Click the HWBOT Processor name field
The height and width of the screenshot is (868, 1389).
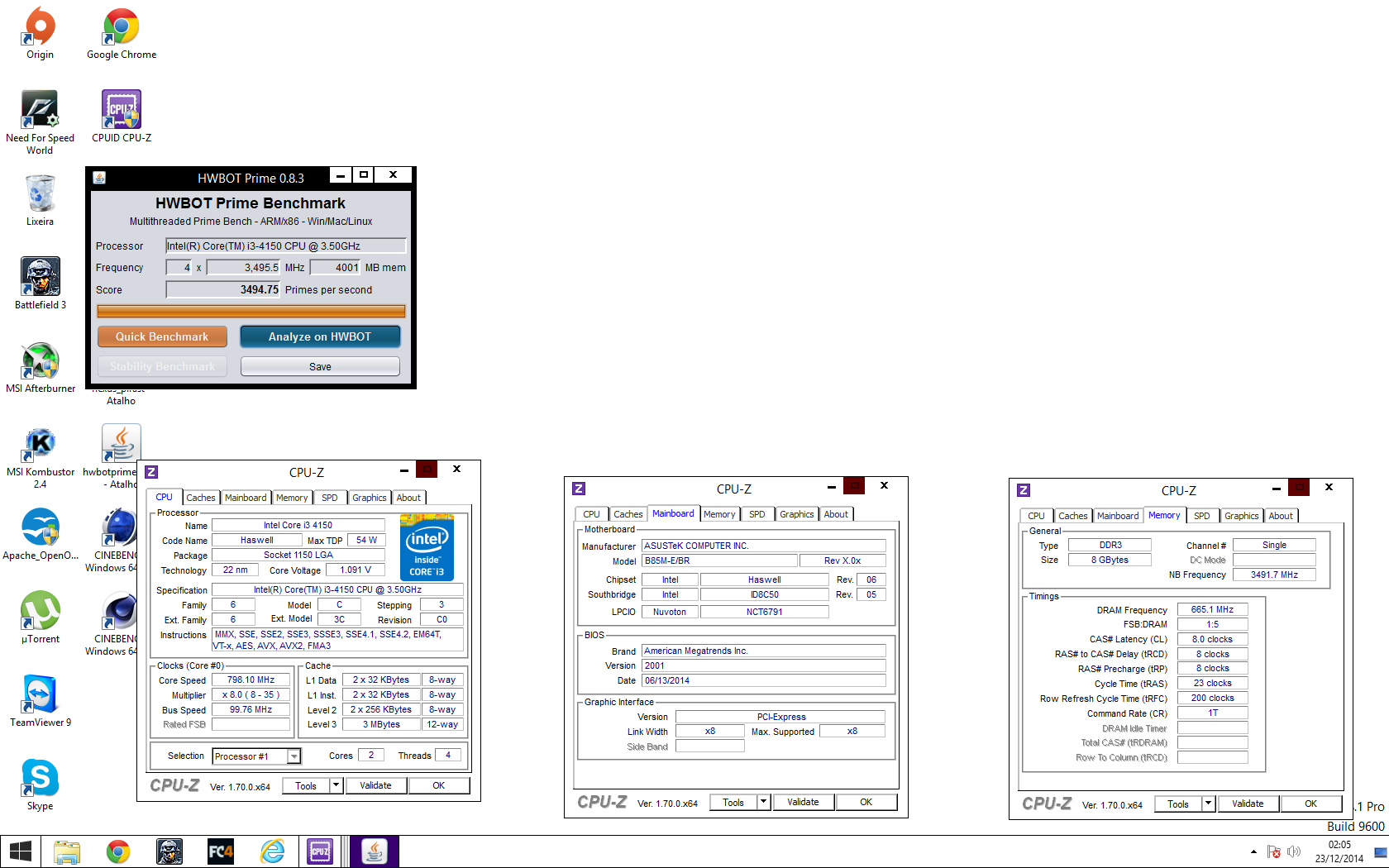coord(286,246)
